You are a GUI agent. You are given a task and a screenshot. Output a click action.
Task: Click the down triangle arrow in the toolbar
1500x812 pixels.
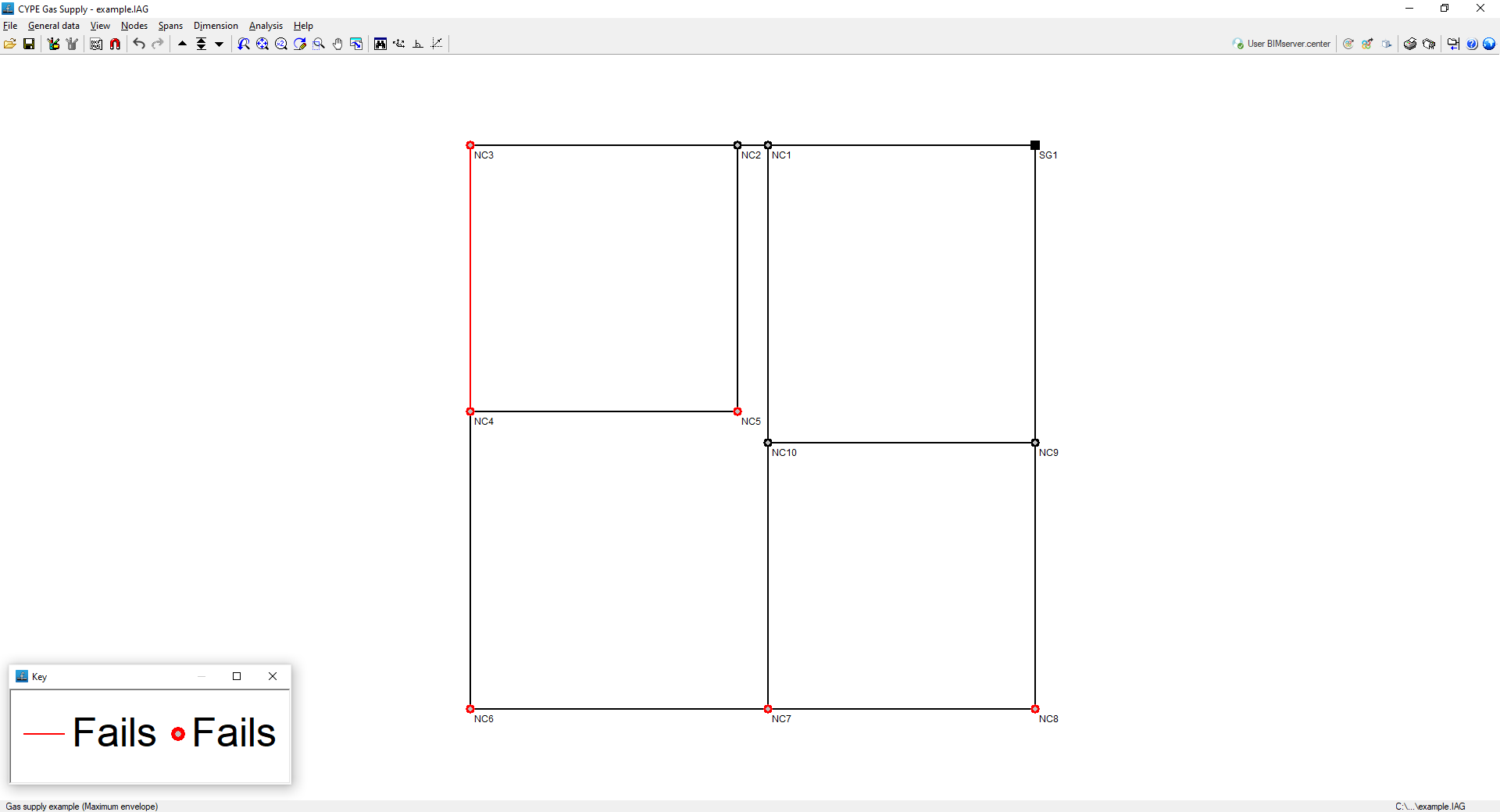pyautogui.click(x=220, y=44)
